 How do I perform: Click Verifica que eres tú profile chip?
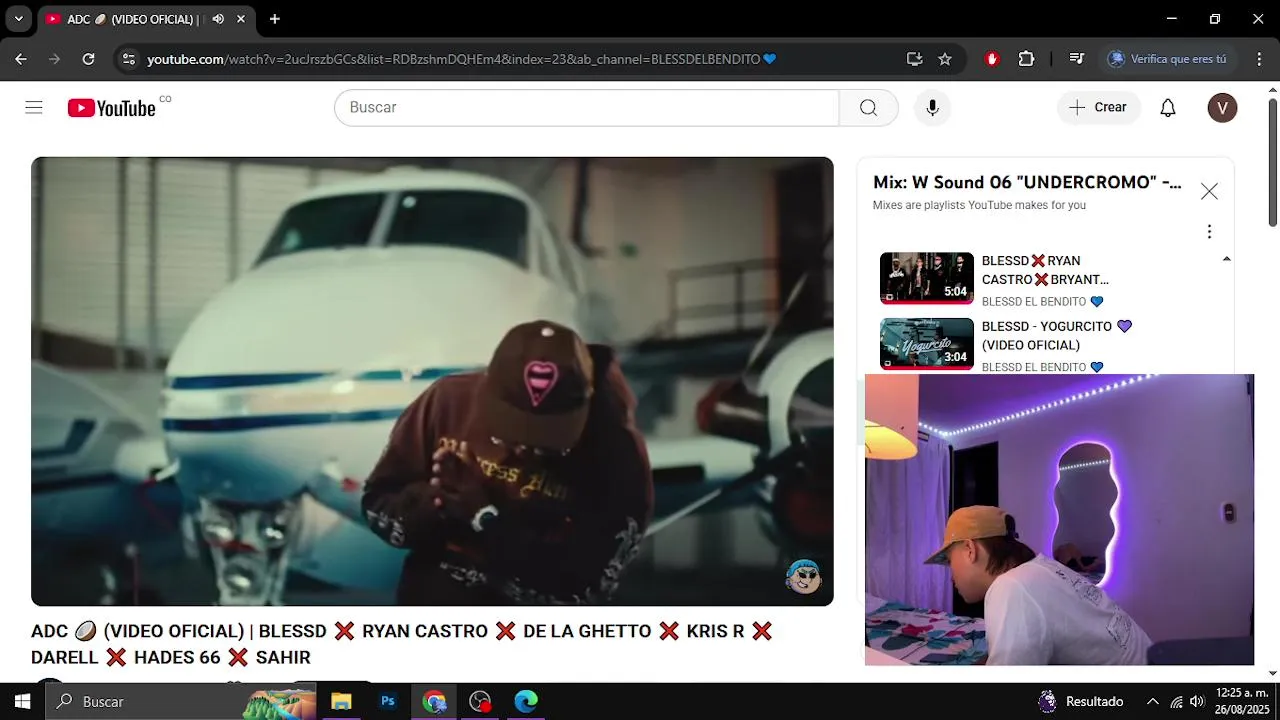click(1167, 59)
